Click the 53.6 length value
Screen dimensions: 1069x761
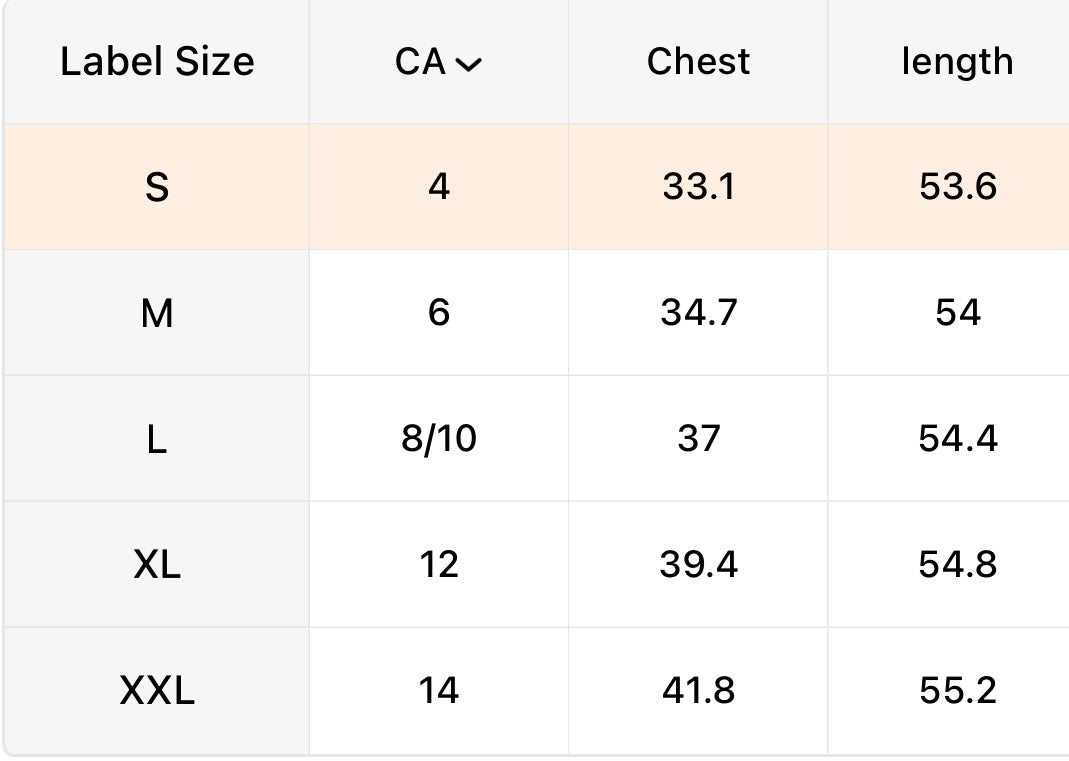click(x=957, y=188)
